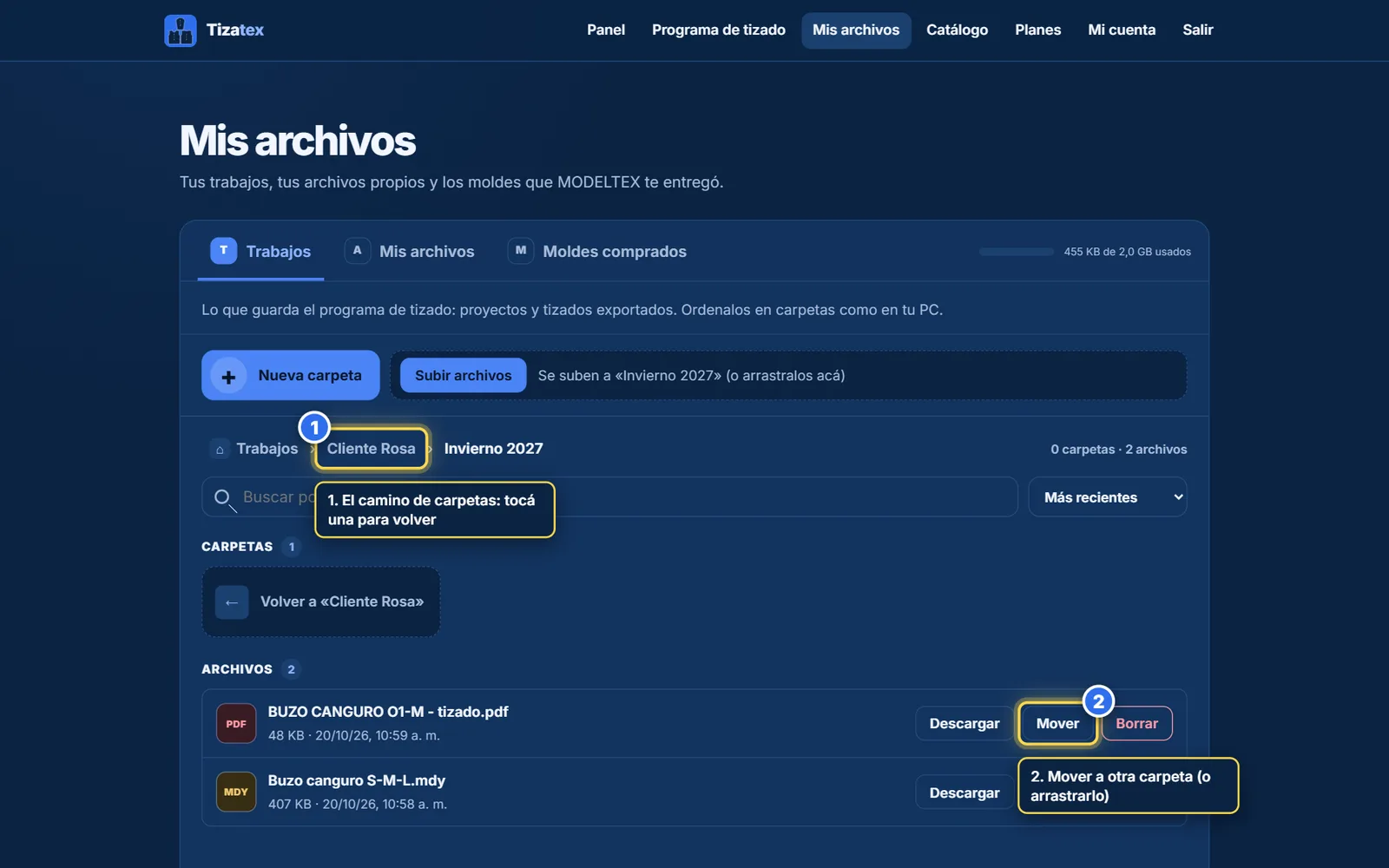Download BUZO CANGURO 01-M tizado.pdf

(x=964, y=724)
